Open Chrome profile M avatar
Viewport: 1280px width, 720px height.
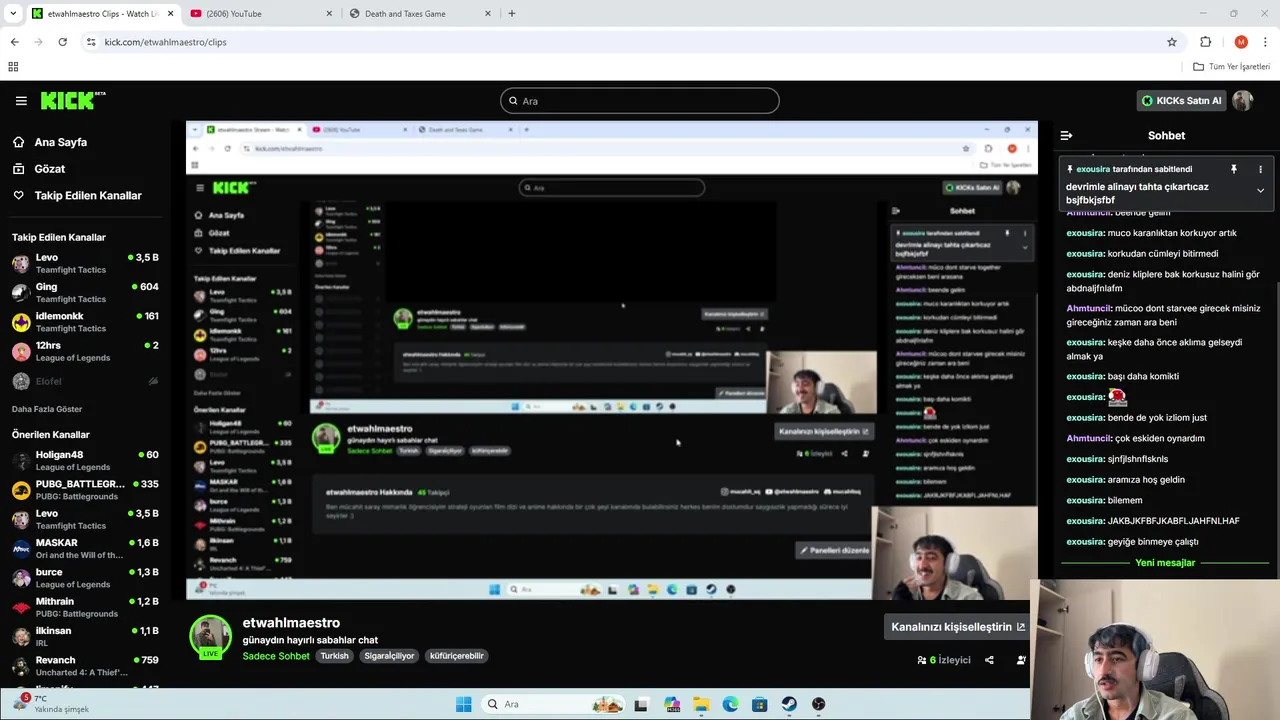1241,42
